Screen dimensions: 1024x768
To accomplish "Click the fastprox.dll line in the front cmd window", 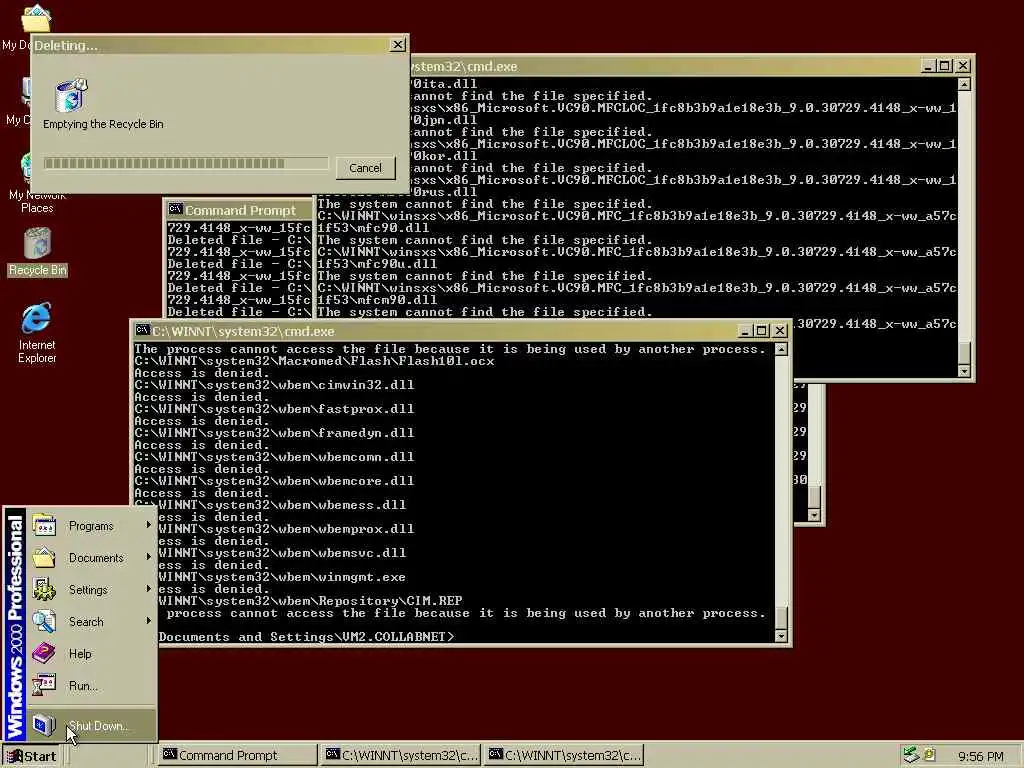I will pos(274,409).
